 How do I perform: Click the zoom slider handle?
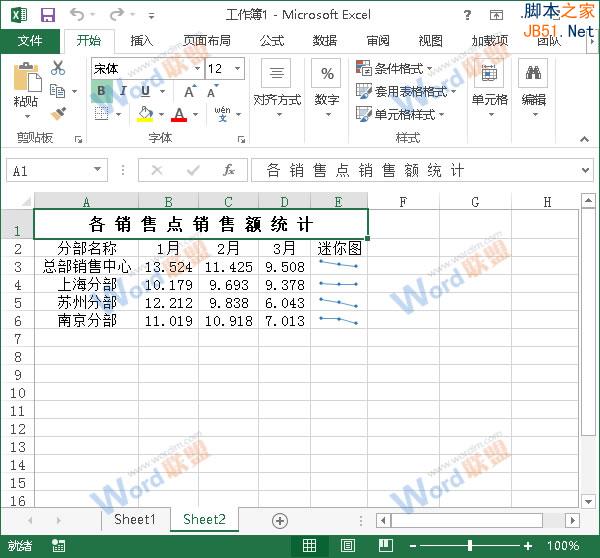coord(470,545)
